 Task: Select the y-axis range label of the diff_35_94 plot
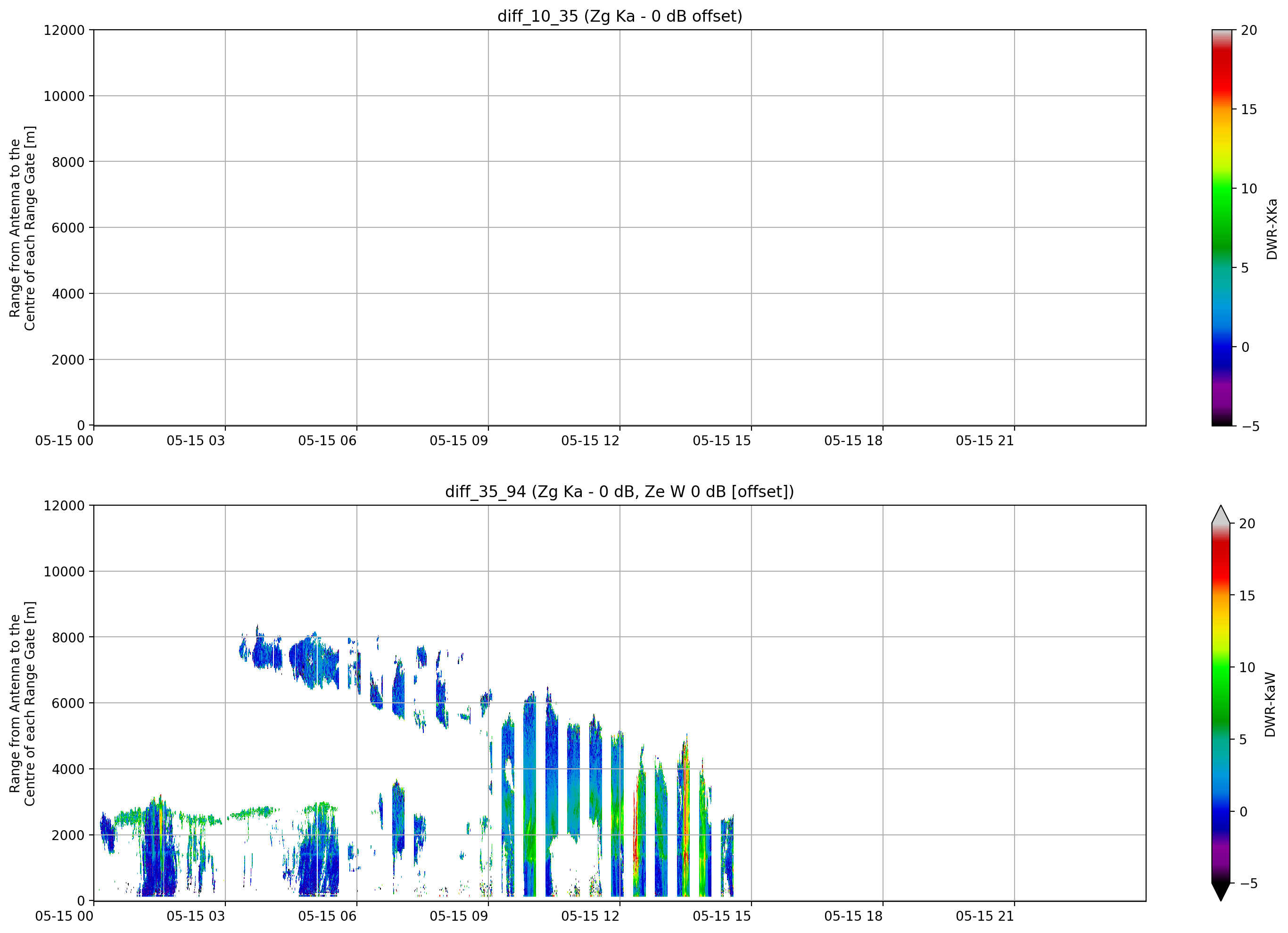coord(23,703)
